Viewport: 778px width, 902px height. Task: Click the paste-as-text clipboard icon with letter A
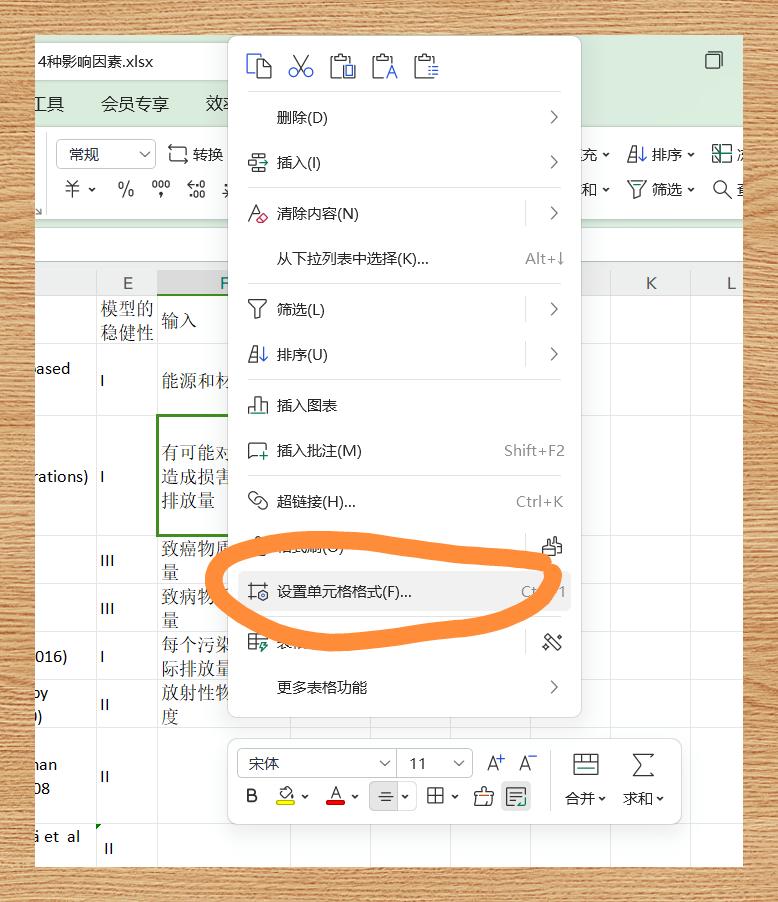[384, 66]
